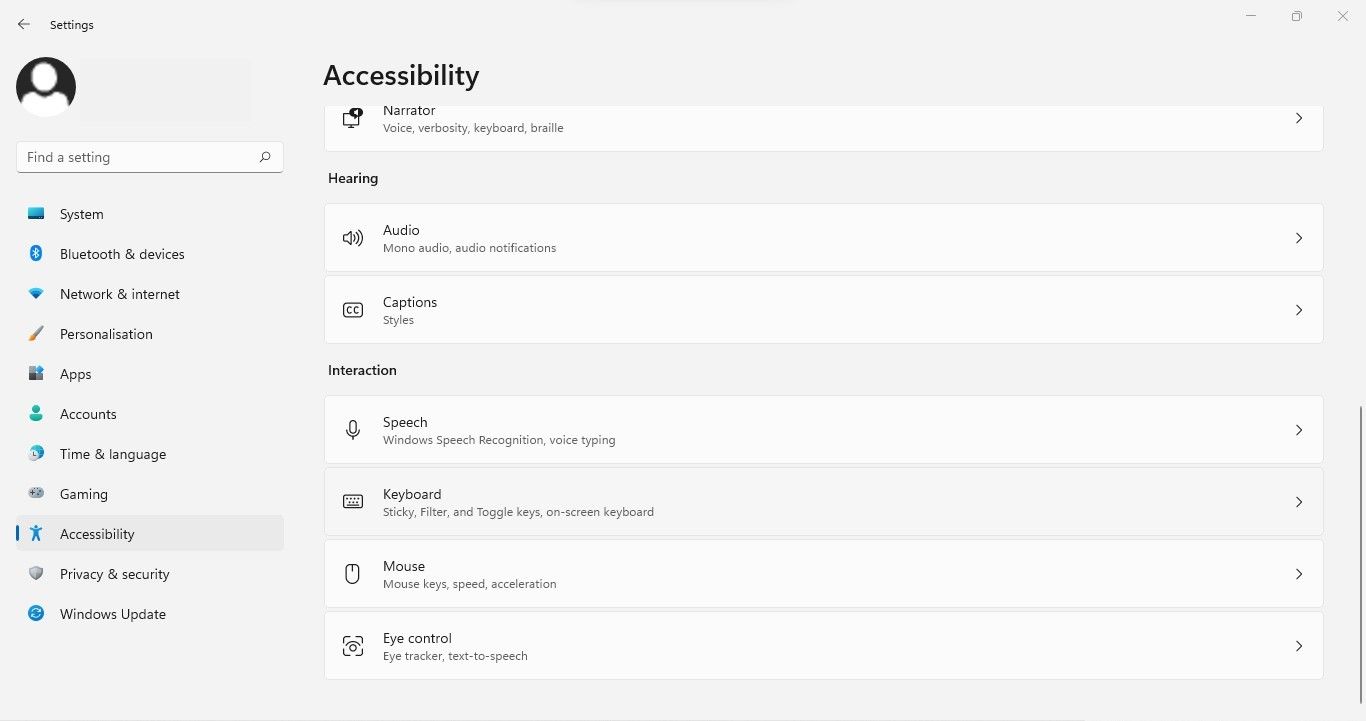
Task: Click the Apps icon in sidebar
Action: (x=36, y=374)
